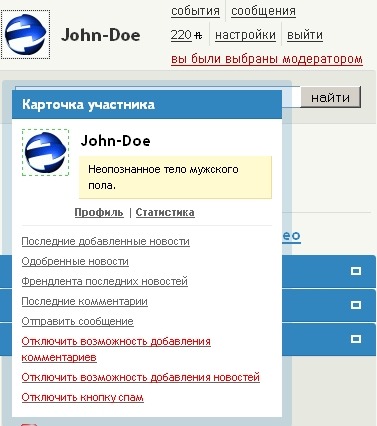This screenshot has width=377, height=426.
Task: Collapse the first blue panel via its icon
Action: pos(356,271)
